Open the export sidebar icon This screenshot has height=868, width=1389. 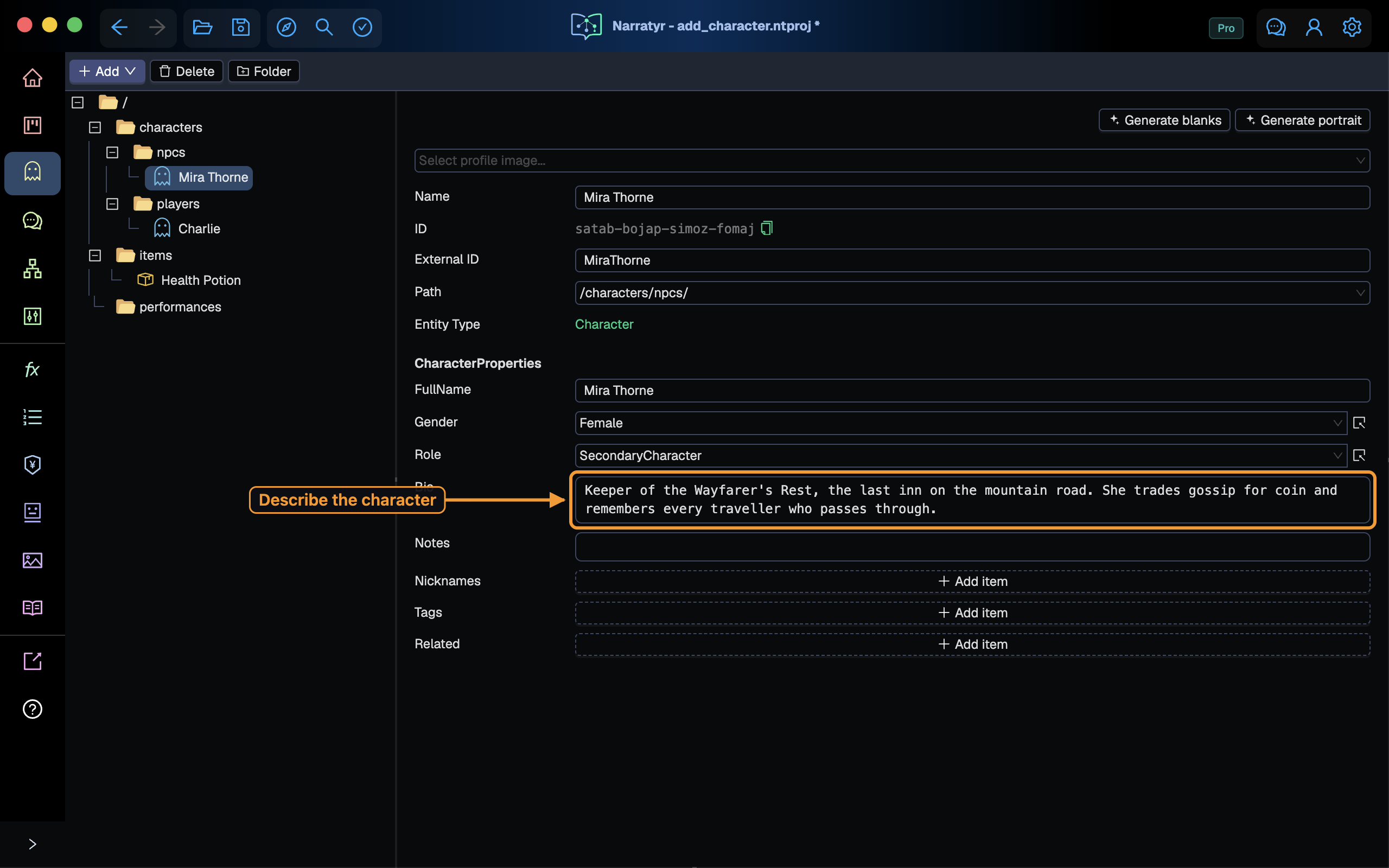point(32,661)
